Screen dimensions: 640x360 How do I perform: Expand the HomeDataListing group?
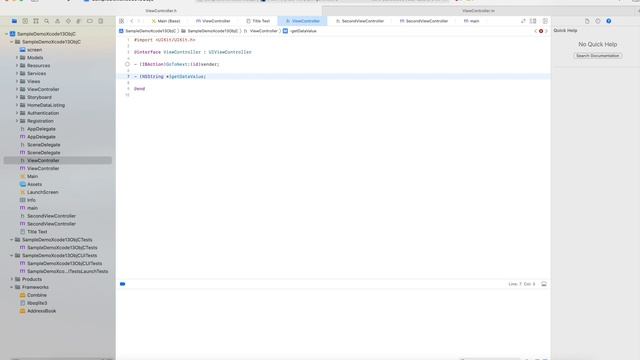click(17, 105)
